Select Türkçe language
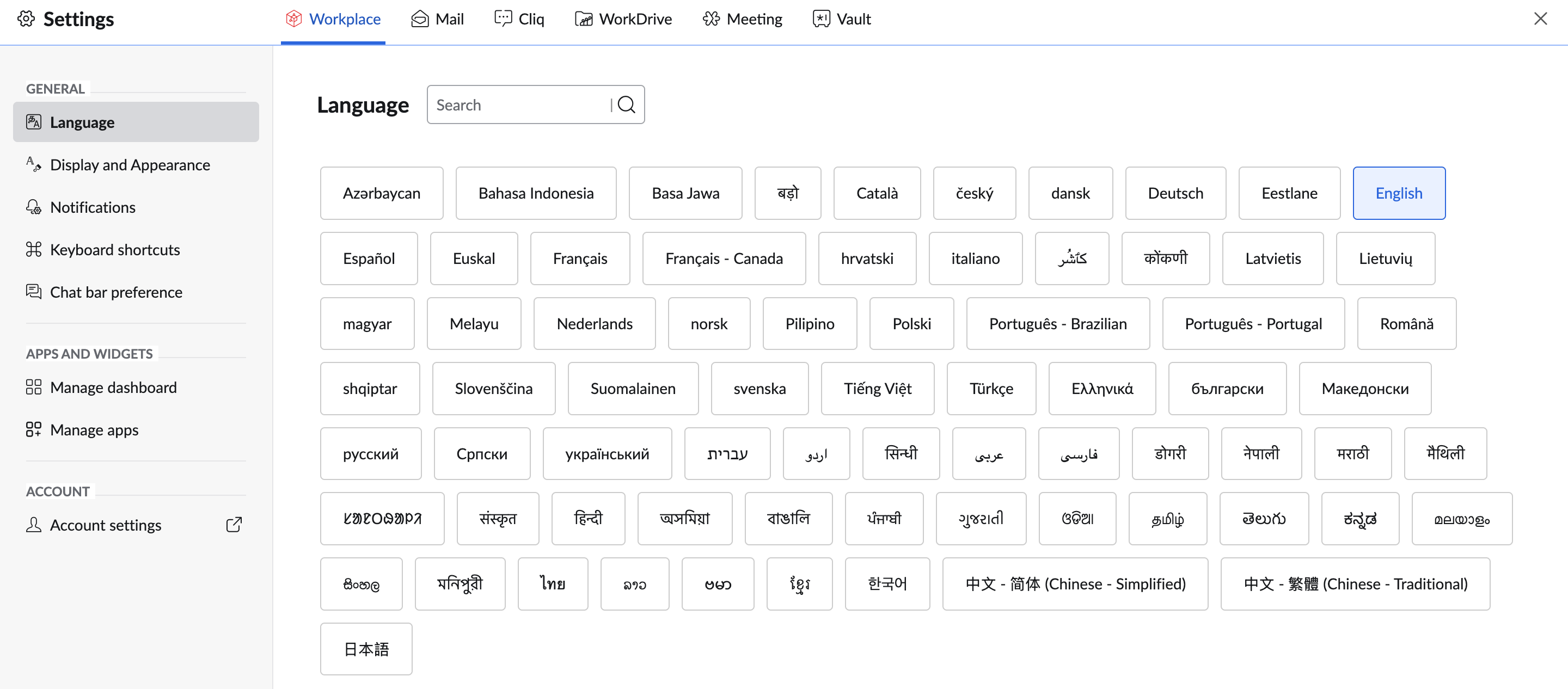This screenshot has width=1568, height=689. click(991, 389)
